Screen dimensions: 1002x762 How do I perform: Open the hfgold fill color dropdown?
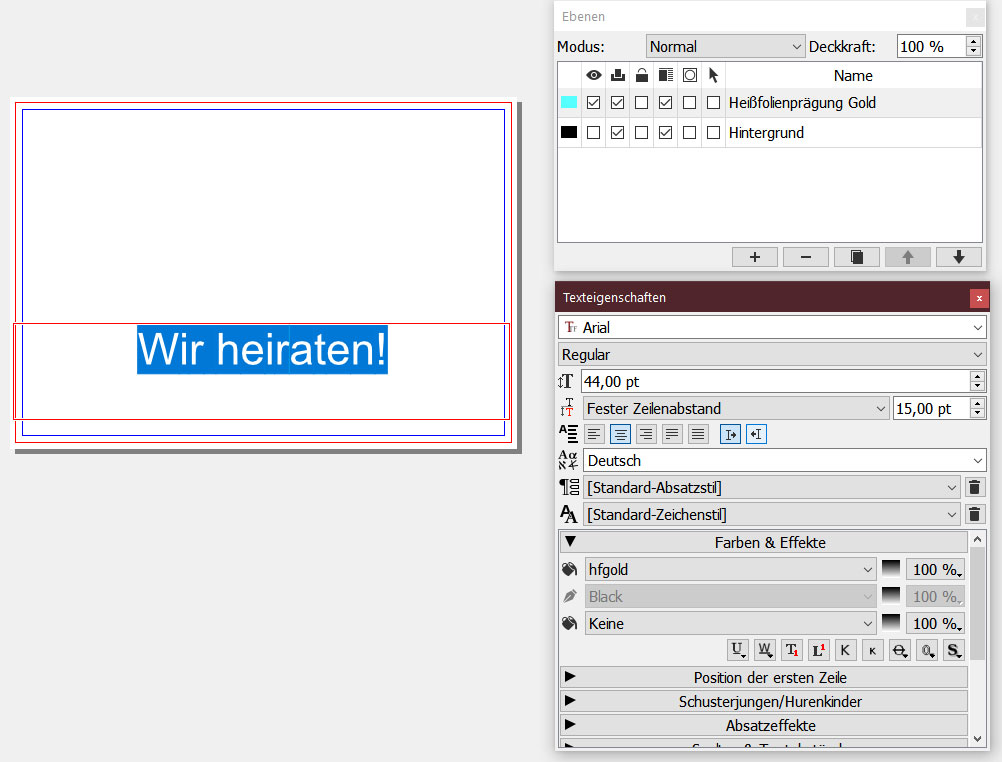pyautogui.click(x=730, y=569)
